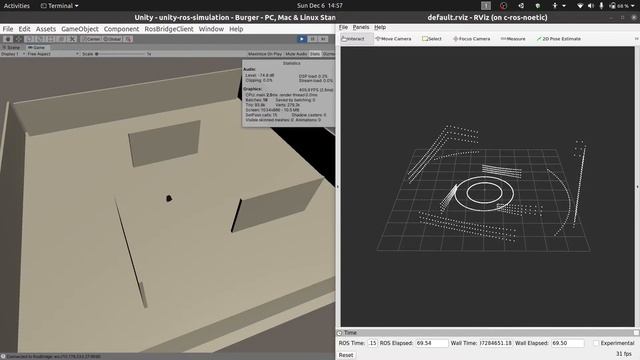Adjust the Game view Scale slider

click(x=120, y=54)
